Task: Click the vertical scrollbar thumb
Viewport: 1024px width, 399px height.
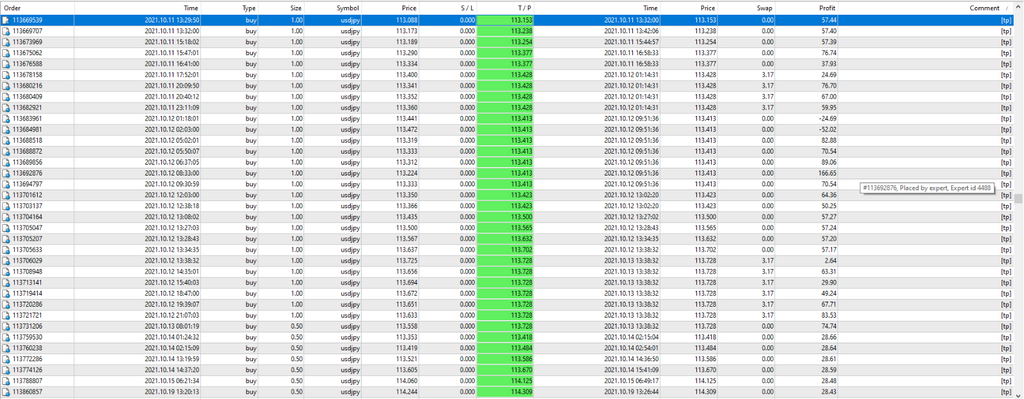Action: 1018,198
